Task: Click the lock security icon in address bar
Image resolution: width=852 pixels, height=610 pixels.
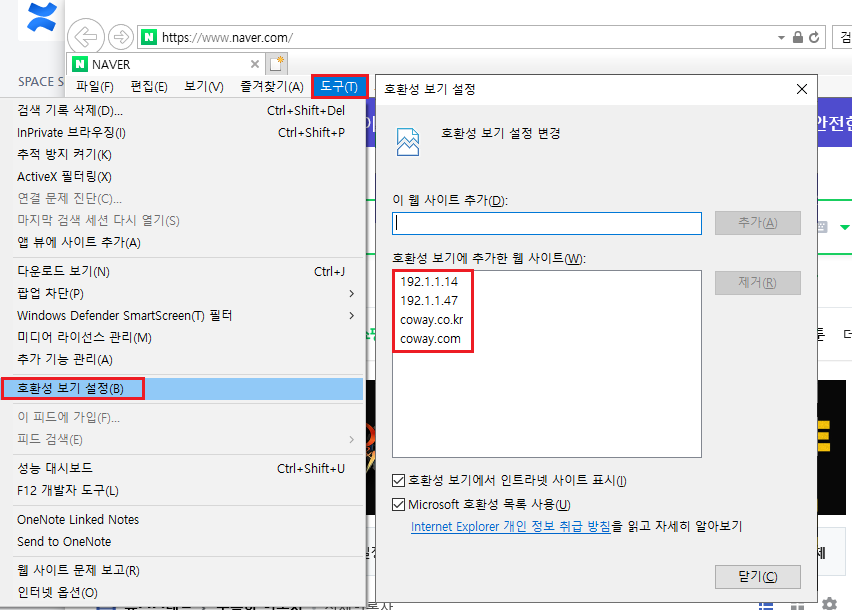Action: pyautogui.click(x=797, y=37)
